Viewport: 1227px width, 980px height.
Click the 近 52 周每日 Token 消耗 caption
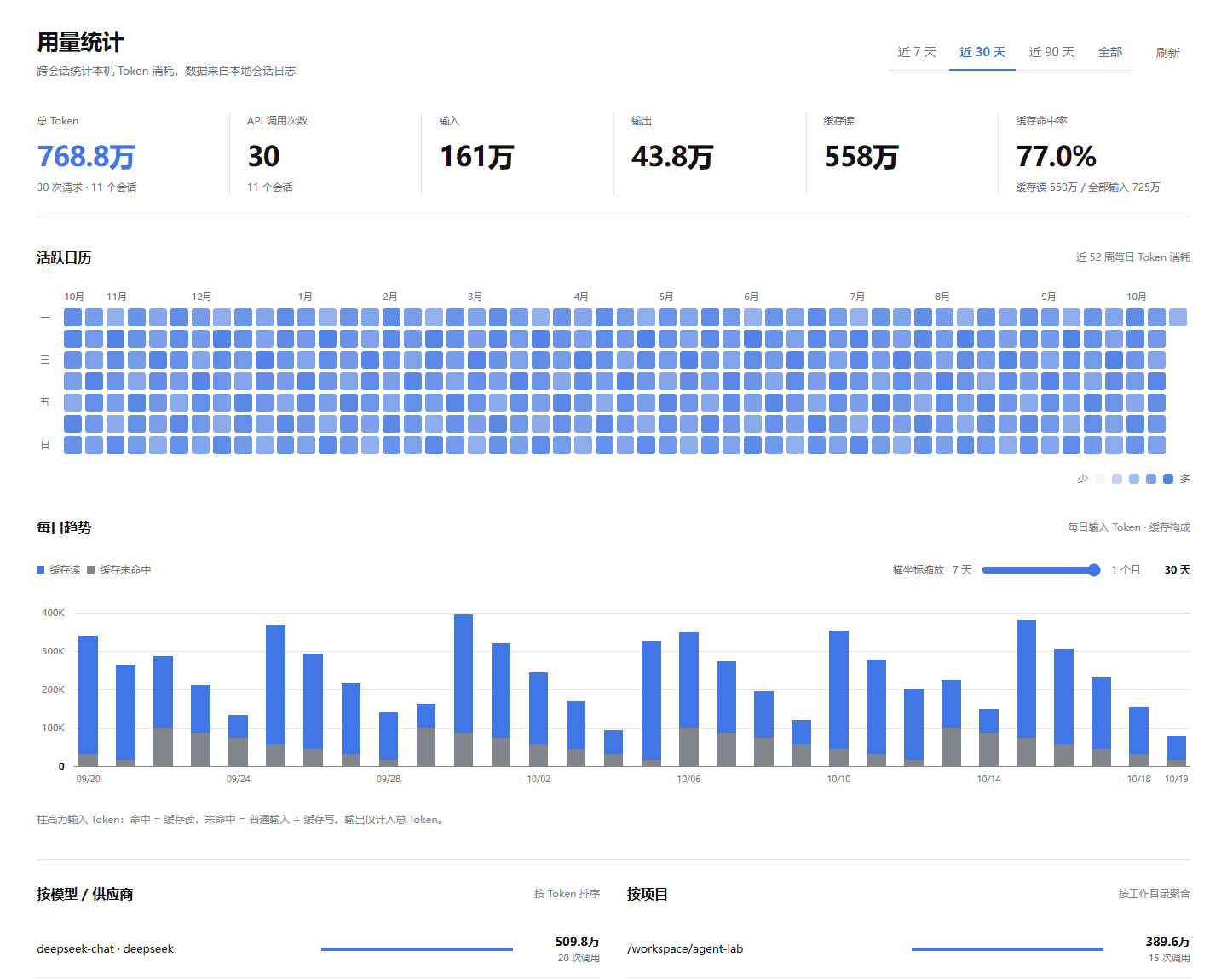pyautogui.click(x=1132, y=257)
